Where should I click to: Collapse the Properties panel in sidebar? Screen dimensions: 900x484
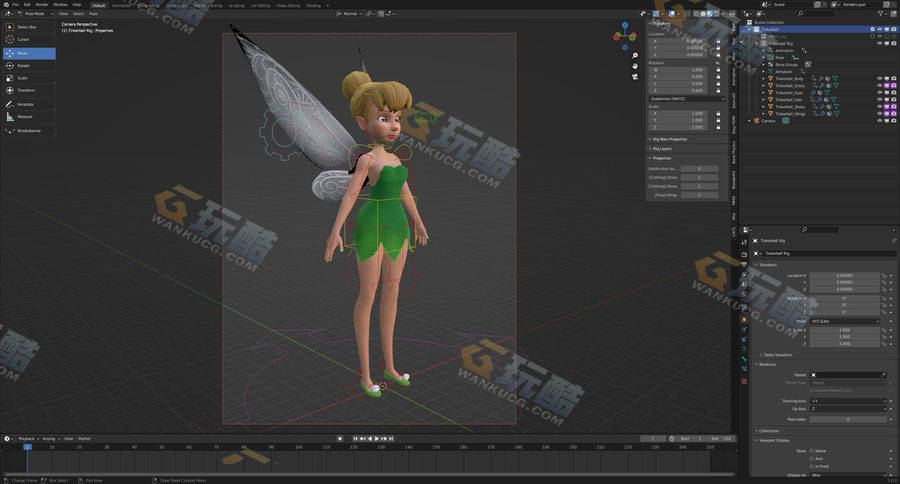tap(660, 158)
